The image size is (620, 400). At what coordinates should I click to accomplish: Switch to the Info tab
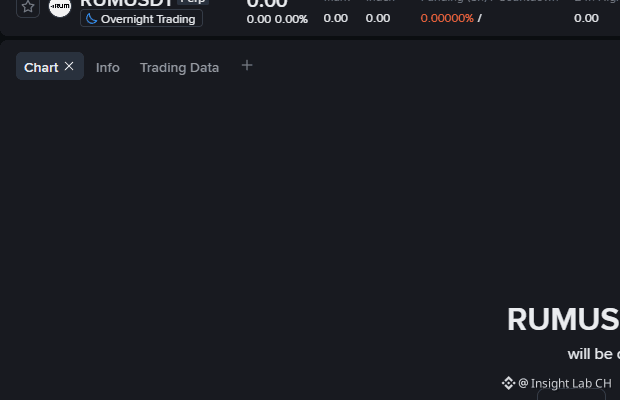click(108, 68)
